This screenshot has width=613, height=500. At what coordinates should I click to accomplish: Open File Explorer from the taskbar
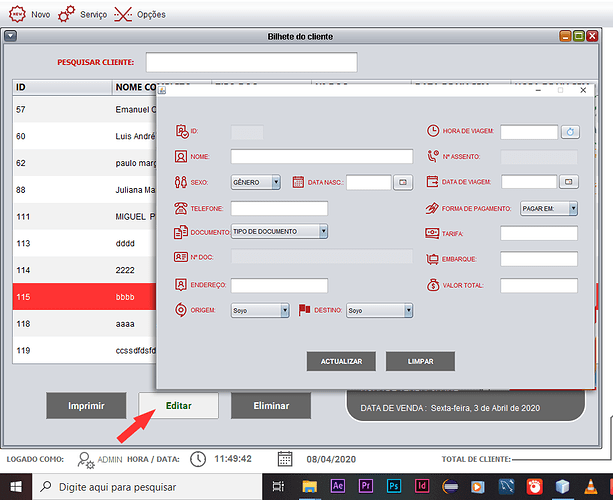click(x=310, y=487)
